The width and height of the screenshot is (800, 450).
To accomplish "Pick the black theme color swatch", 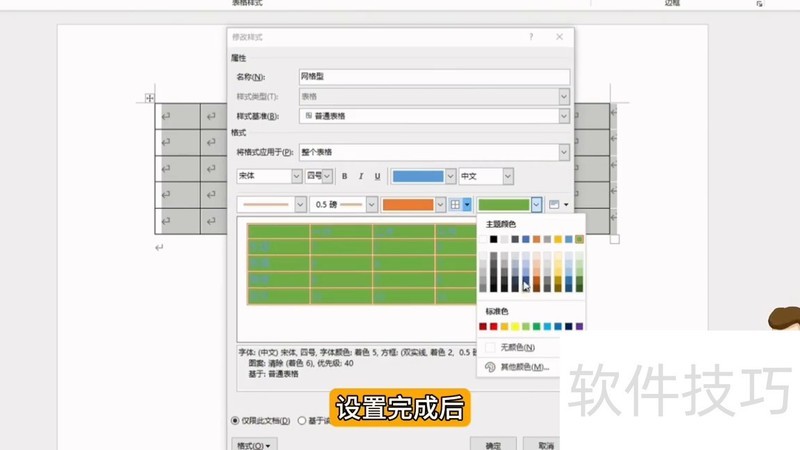I will click(493, 239).
